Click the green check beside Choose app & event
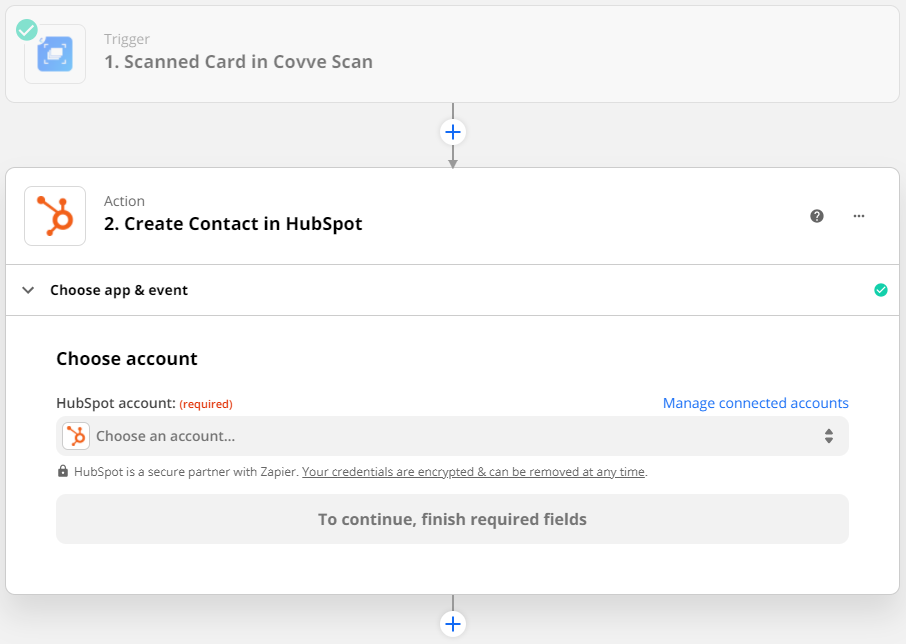This screenshot has height=644, width=906. (880, 290)
